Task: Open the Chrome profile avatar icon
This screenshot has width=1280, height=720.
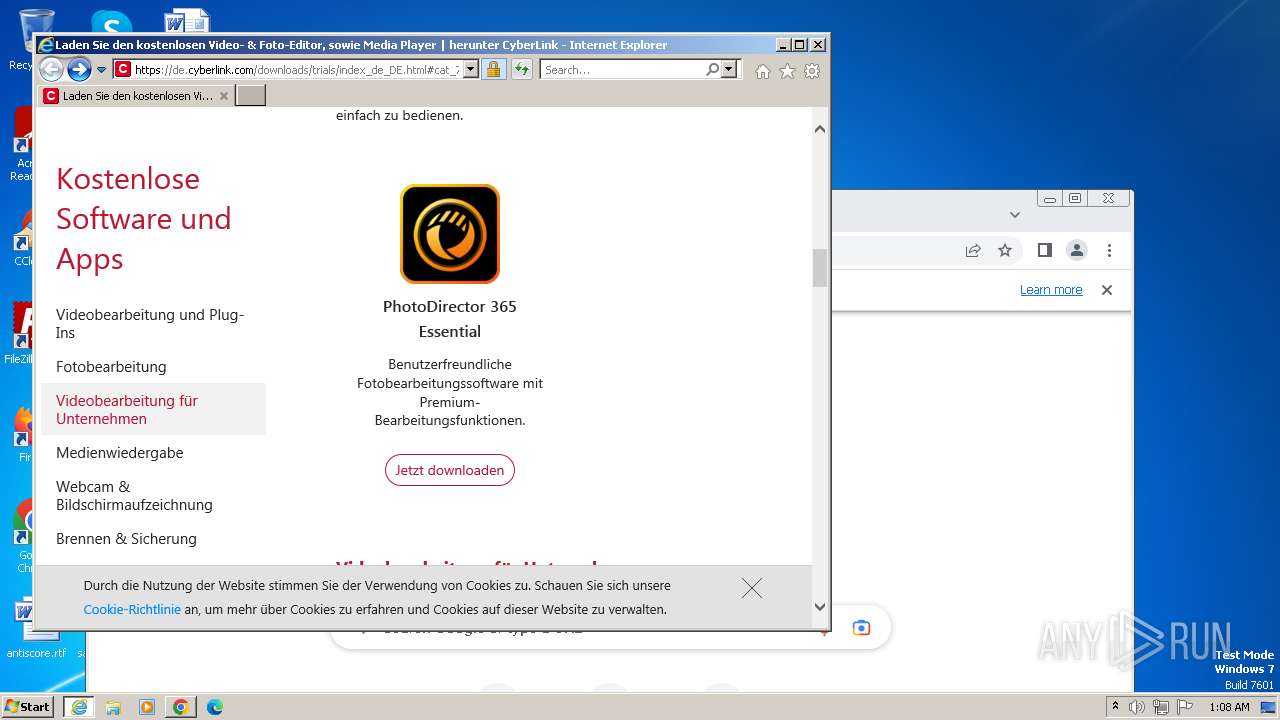Action: pos(1076,251)
